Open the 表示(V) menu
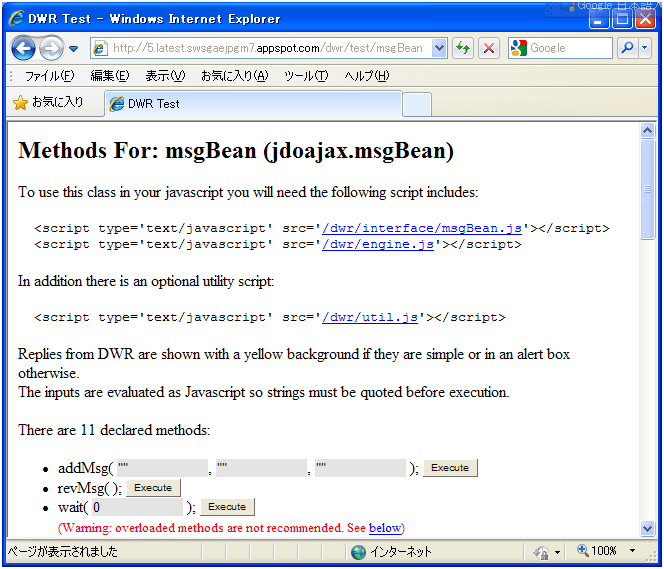This screenshot has height=569, width=664. [x=165, y=76]
